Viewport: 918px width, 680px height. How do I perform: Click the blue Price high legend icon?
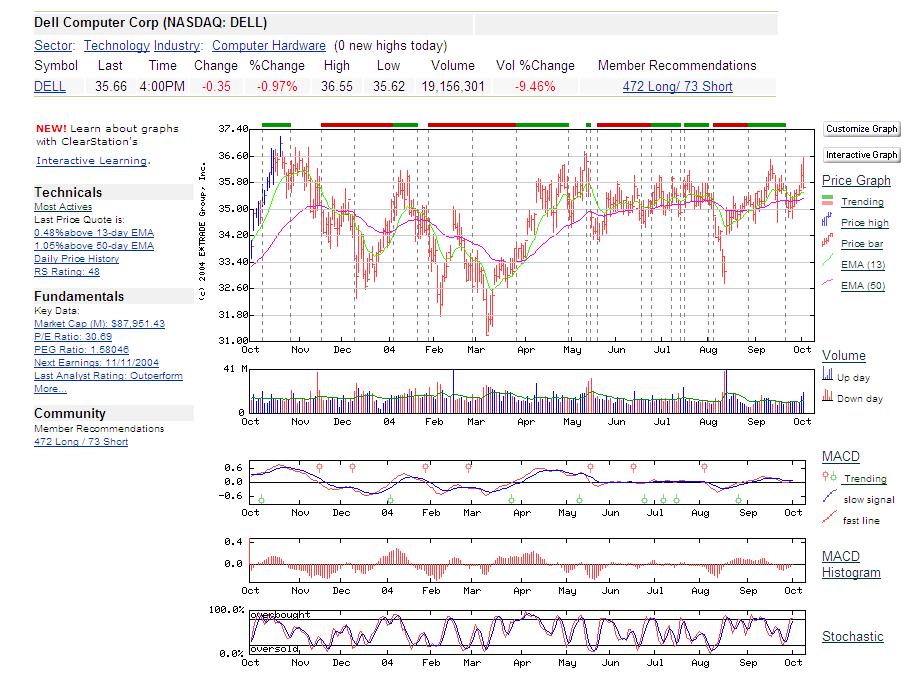(x=827, y=221)
